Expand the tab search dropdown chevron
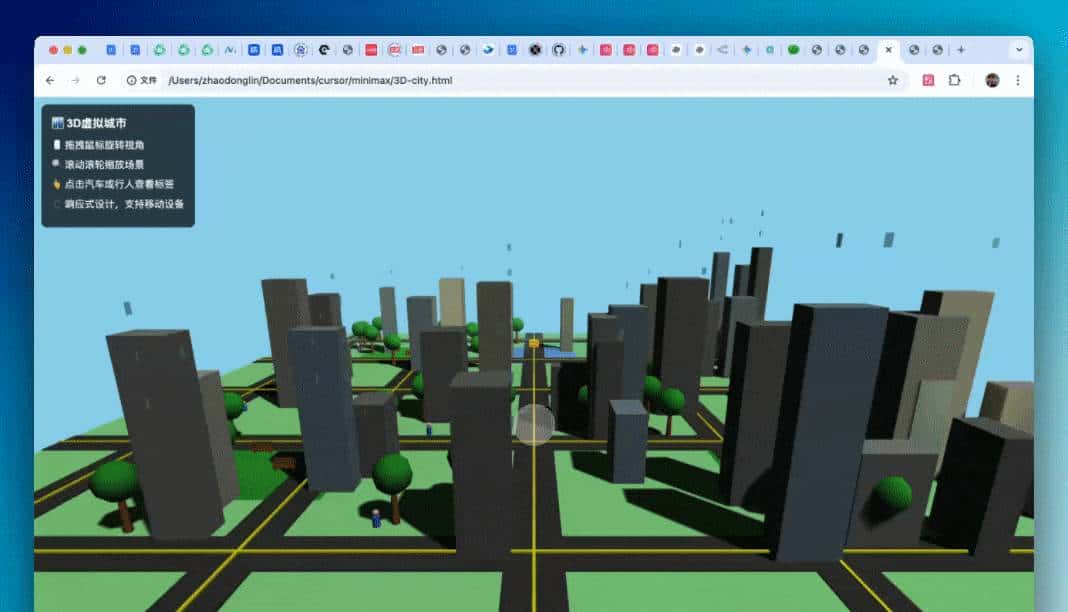Viewport: 1068px width, 612px height. (x=1019, y=49)
